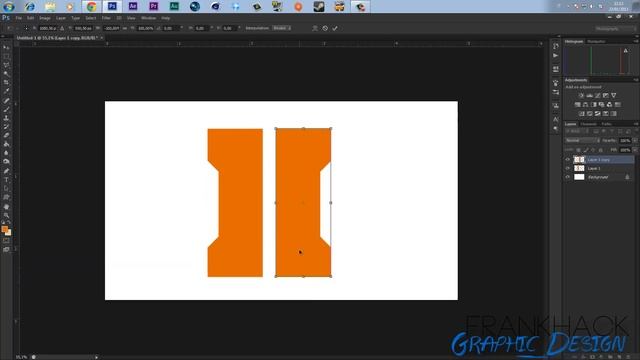640x360 pixels.
Task: Select the Rectangle shape tool
Action: [6, 198]
